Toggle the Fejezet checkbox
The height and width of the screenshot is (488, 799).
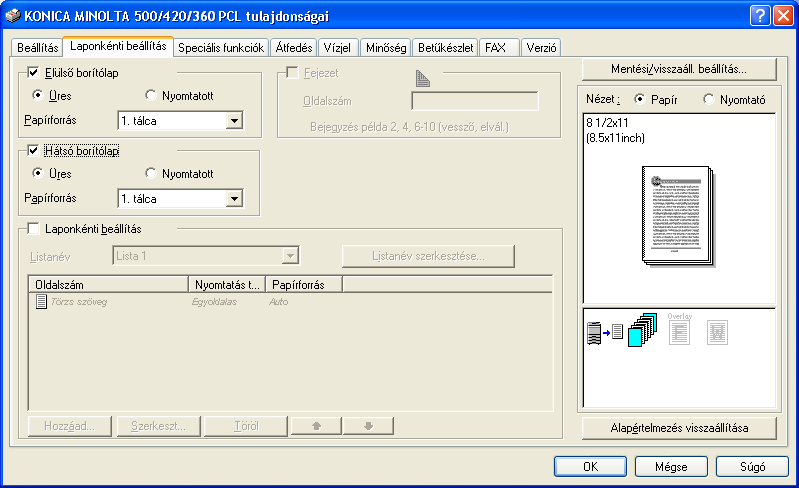click(292, 73)
